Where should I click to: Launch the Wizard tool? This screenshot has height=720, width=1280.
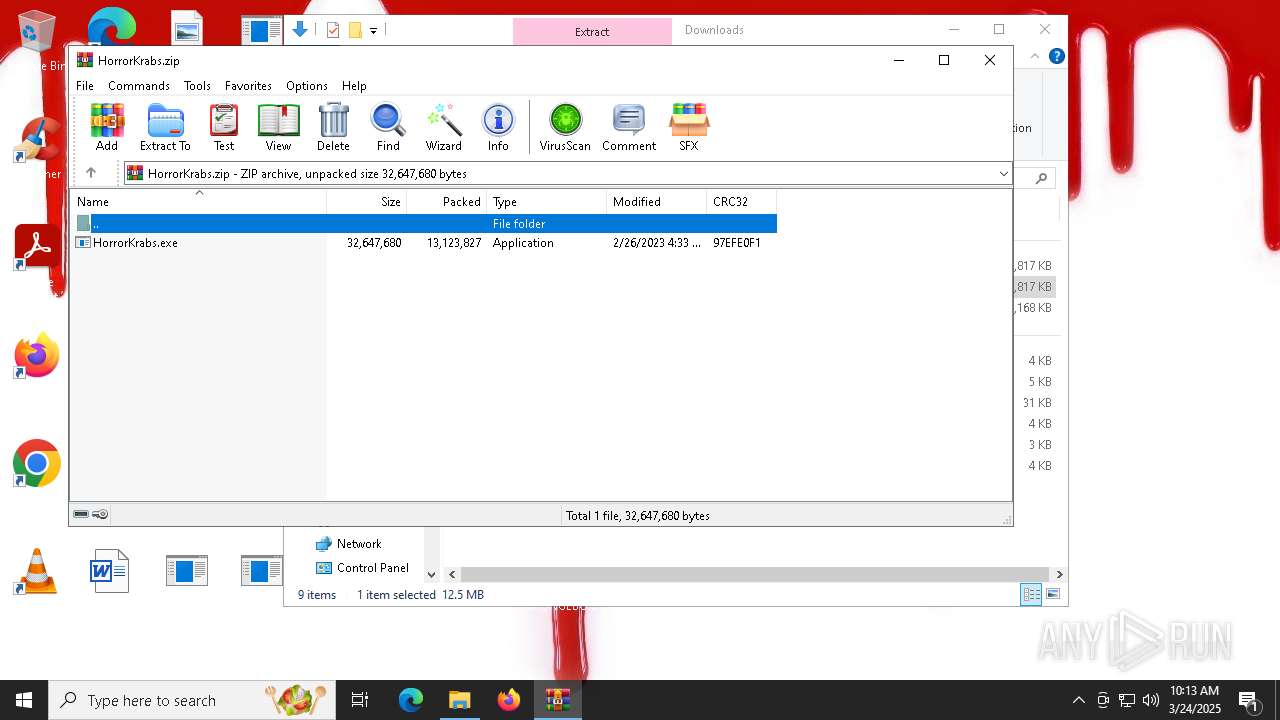[443, 127]
